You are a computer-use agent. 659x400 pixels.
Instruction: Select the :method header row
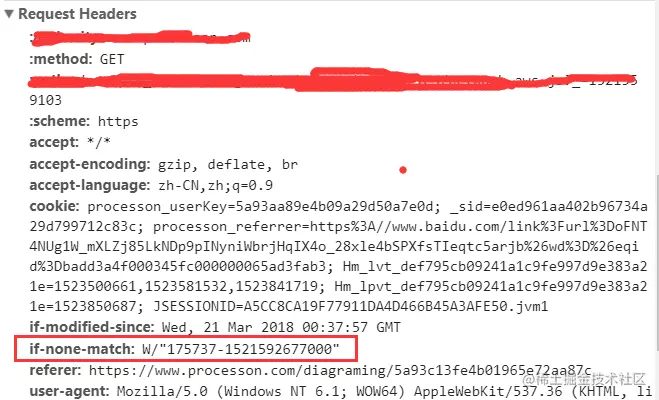point(77,59)
